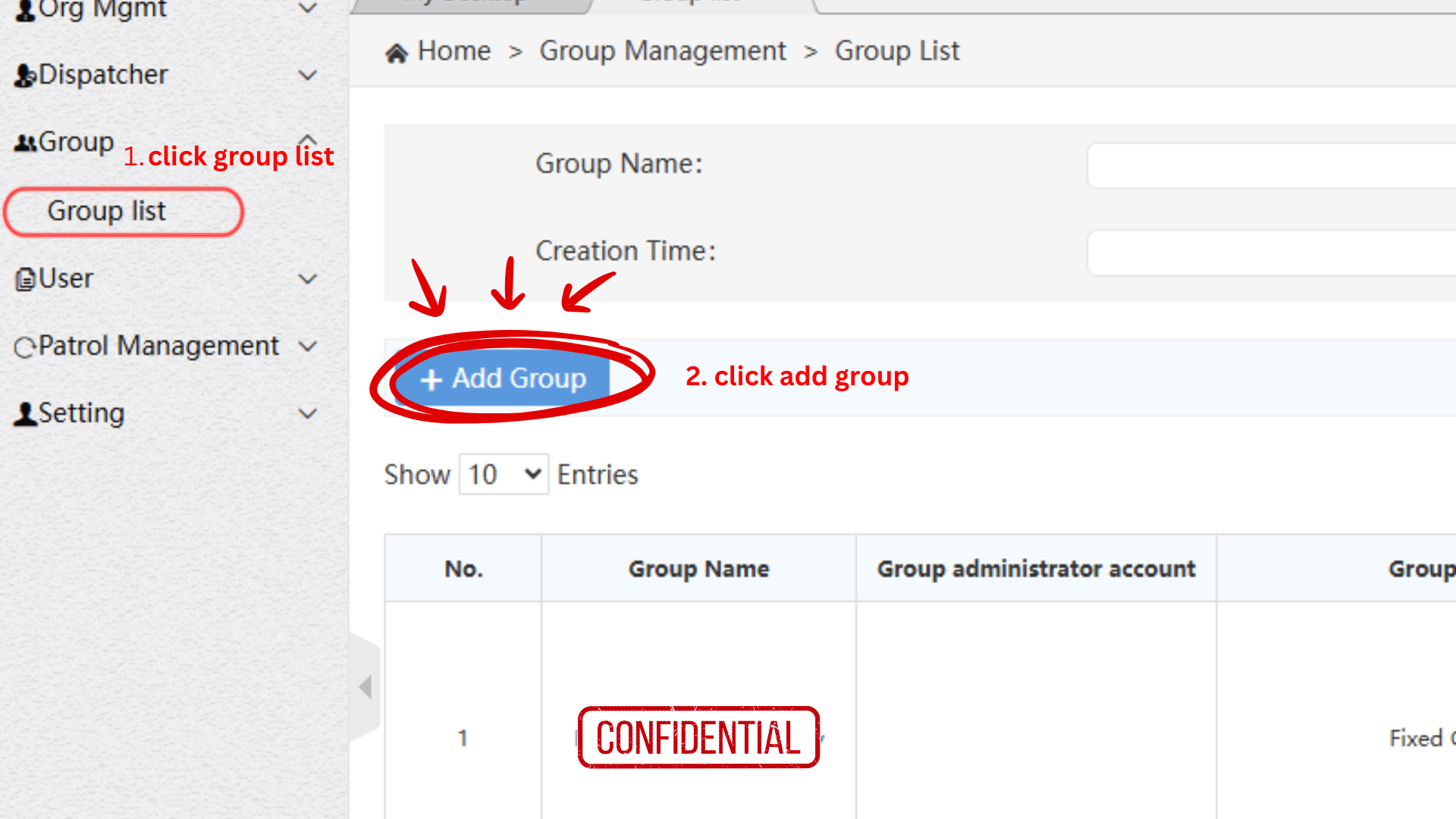
Task: Click the Dispatcher icon in sidebar
Action: click(x=25, y=76)
